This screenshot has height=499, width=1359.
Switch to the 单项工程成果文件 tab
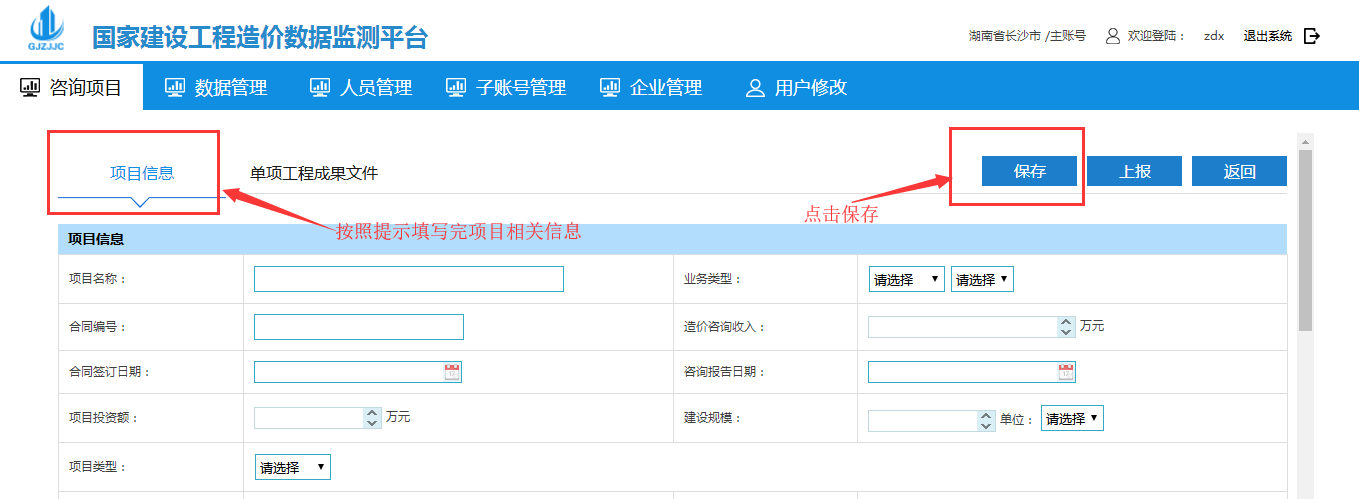click(314, 173)
